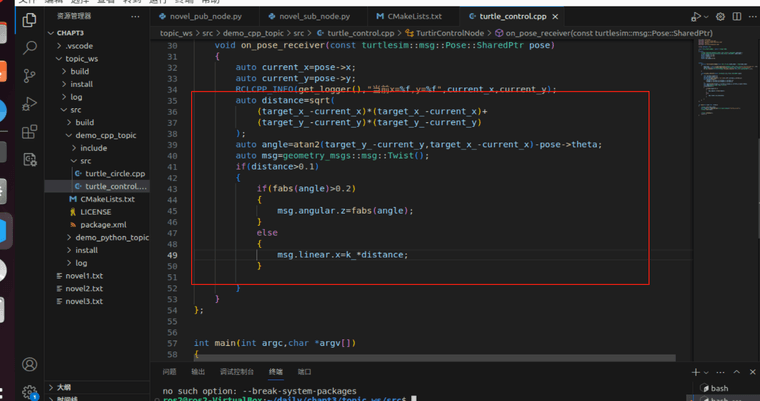
Task: Click the code minimap overview
Action: coord(725,78)
